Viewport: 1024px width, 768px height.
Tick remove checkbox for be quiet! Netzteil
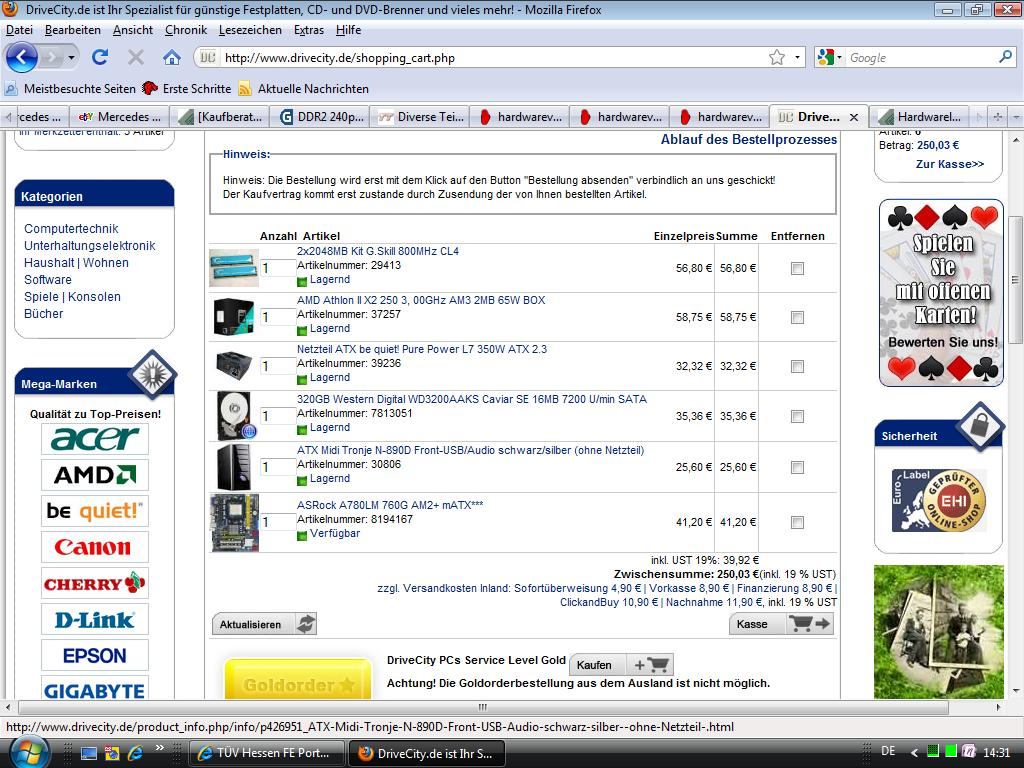[797, 366]
